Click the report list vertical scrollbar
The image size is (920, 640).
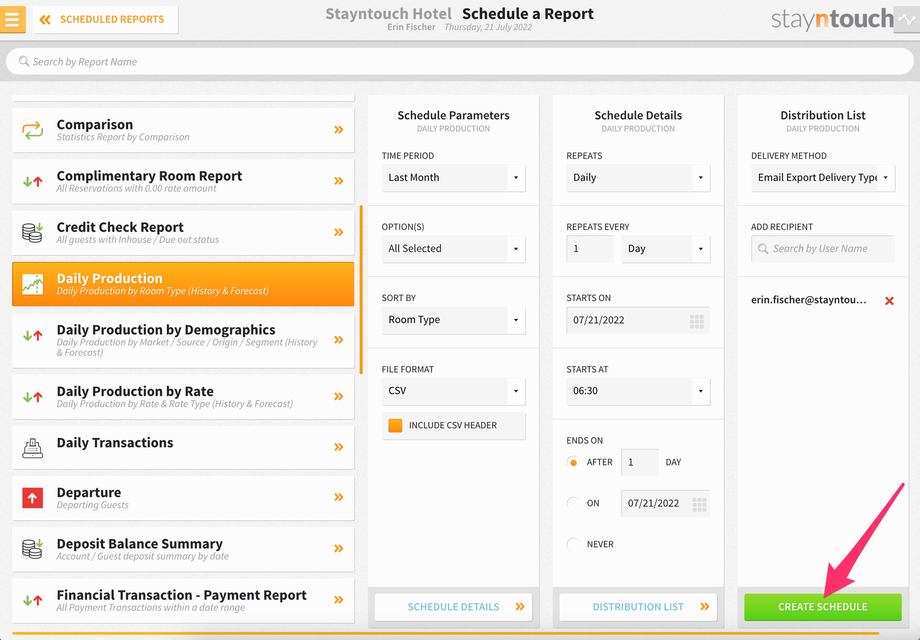click(x=361, y=290)
